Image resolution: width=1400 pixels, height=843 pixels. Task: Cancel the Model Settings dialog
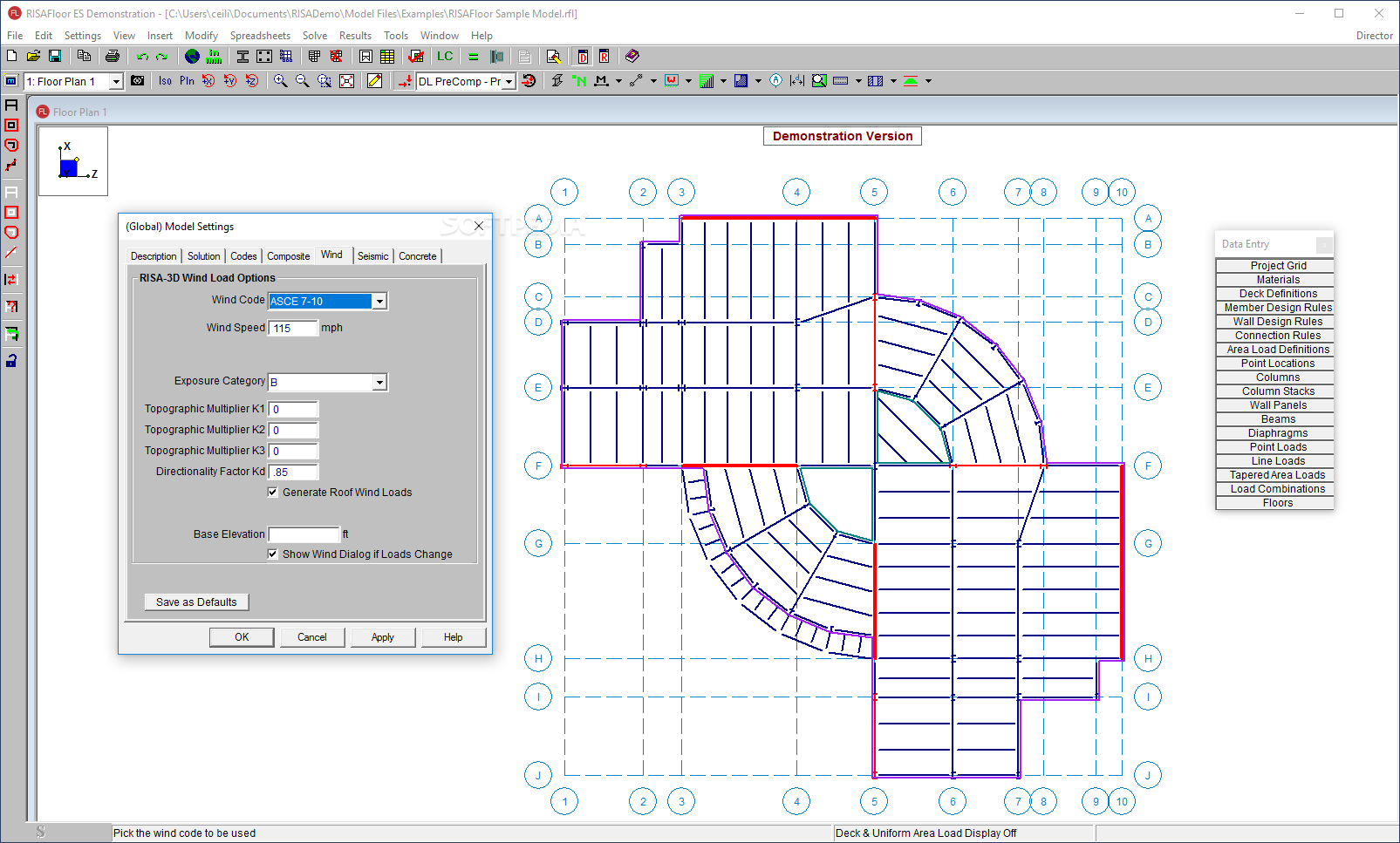pyautogui.click(x=312, y=637)
